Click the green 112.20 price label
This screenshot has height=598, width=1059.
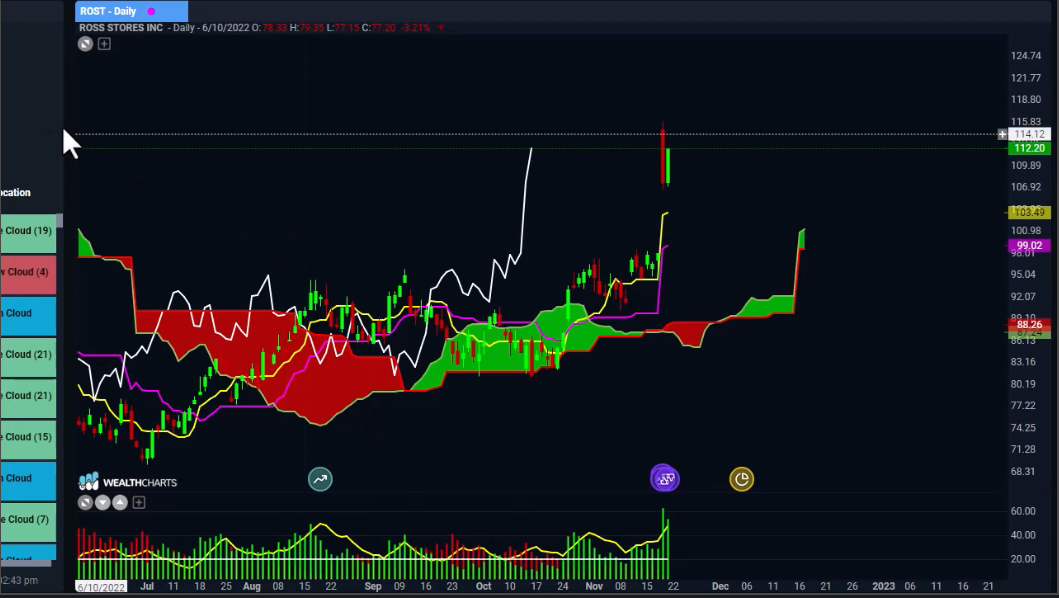click(1029, 148)
